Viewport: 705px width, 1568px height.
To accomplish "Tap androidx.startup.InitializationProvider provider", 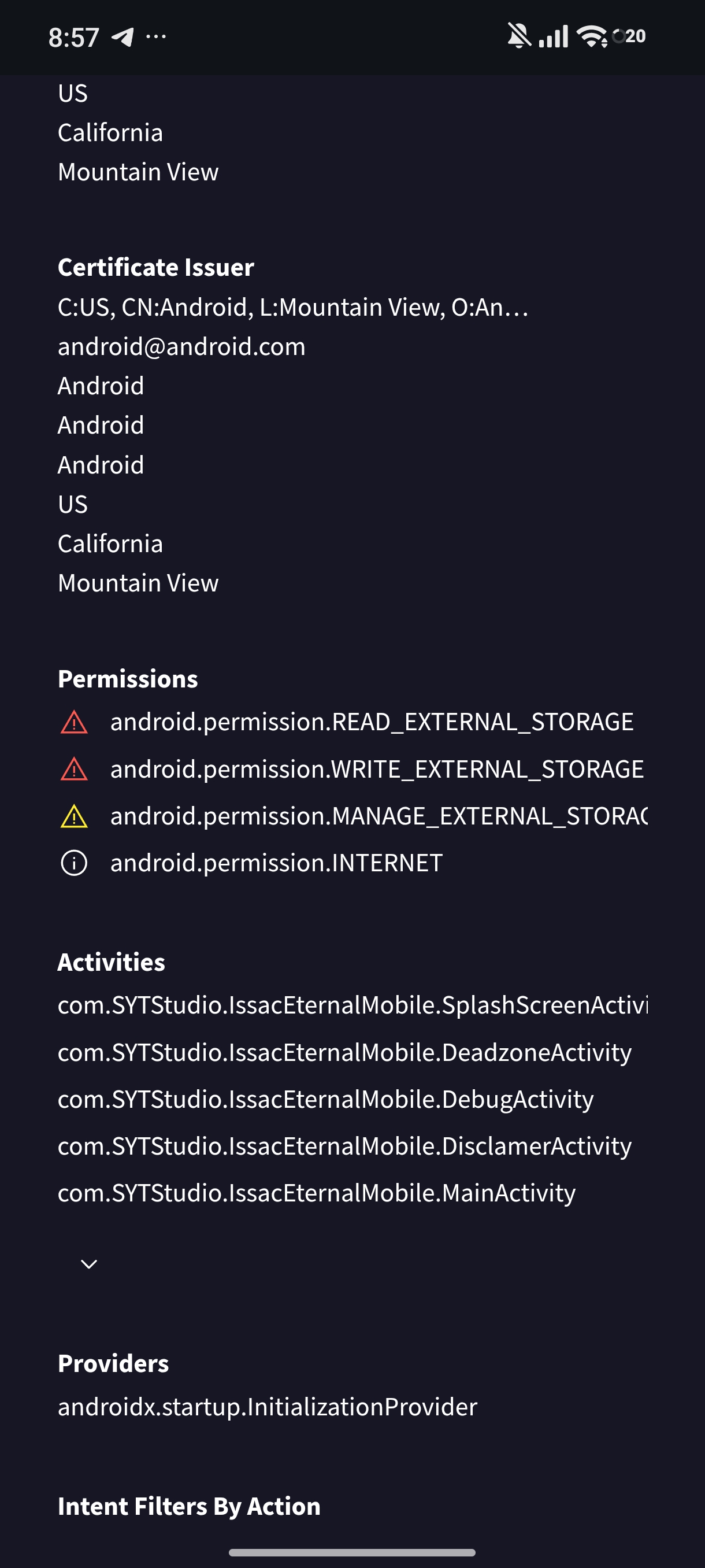I will (268, 1407).
